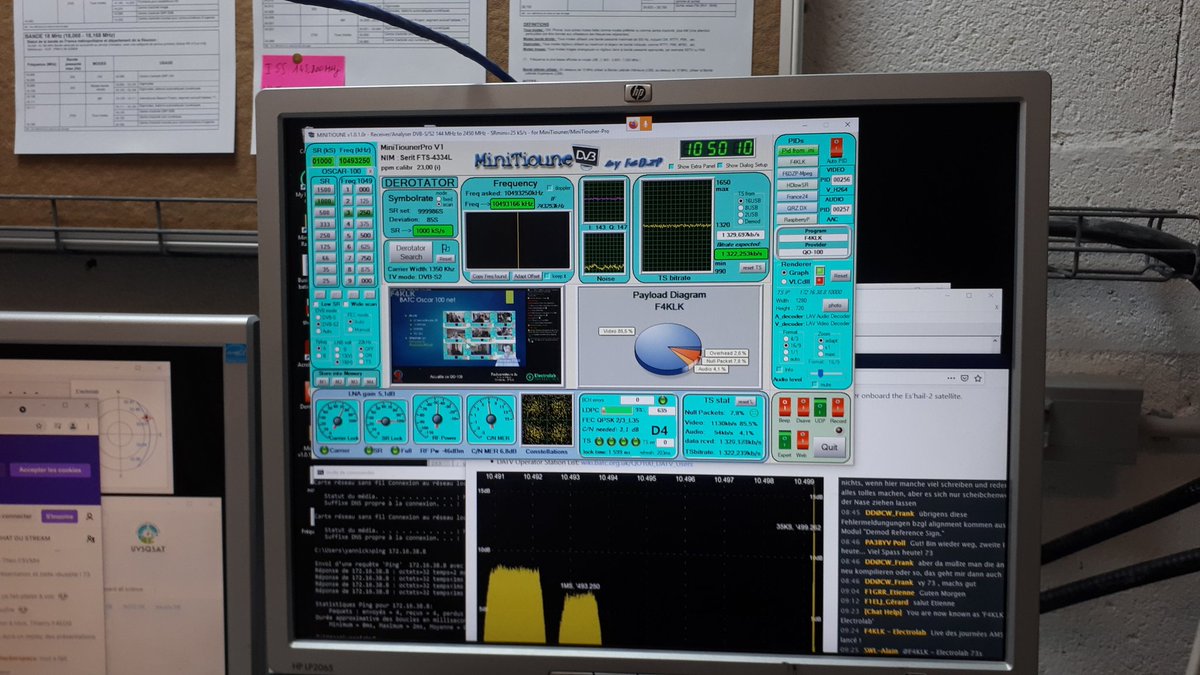Click TS stat reset button

(746, 401)
